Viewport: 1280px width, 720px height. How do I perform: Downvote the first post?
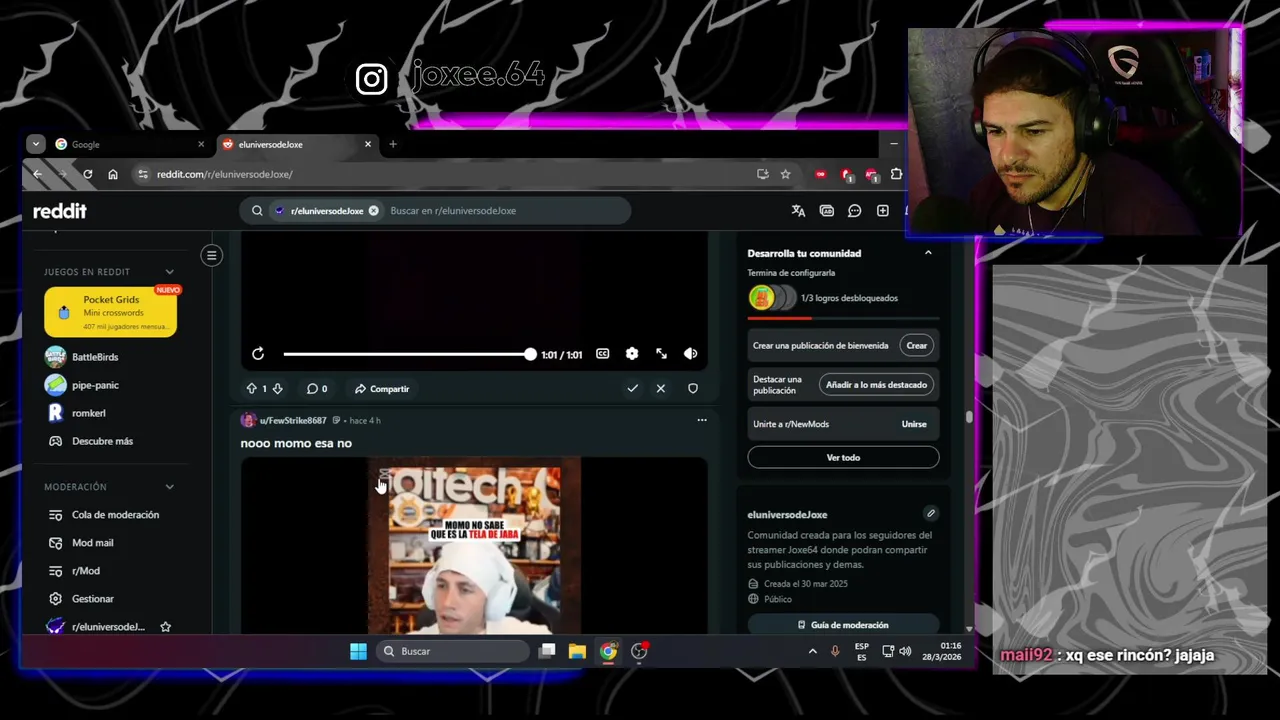(x=277, y=388)
